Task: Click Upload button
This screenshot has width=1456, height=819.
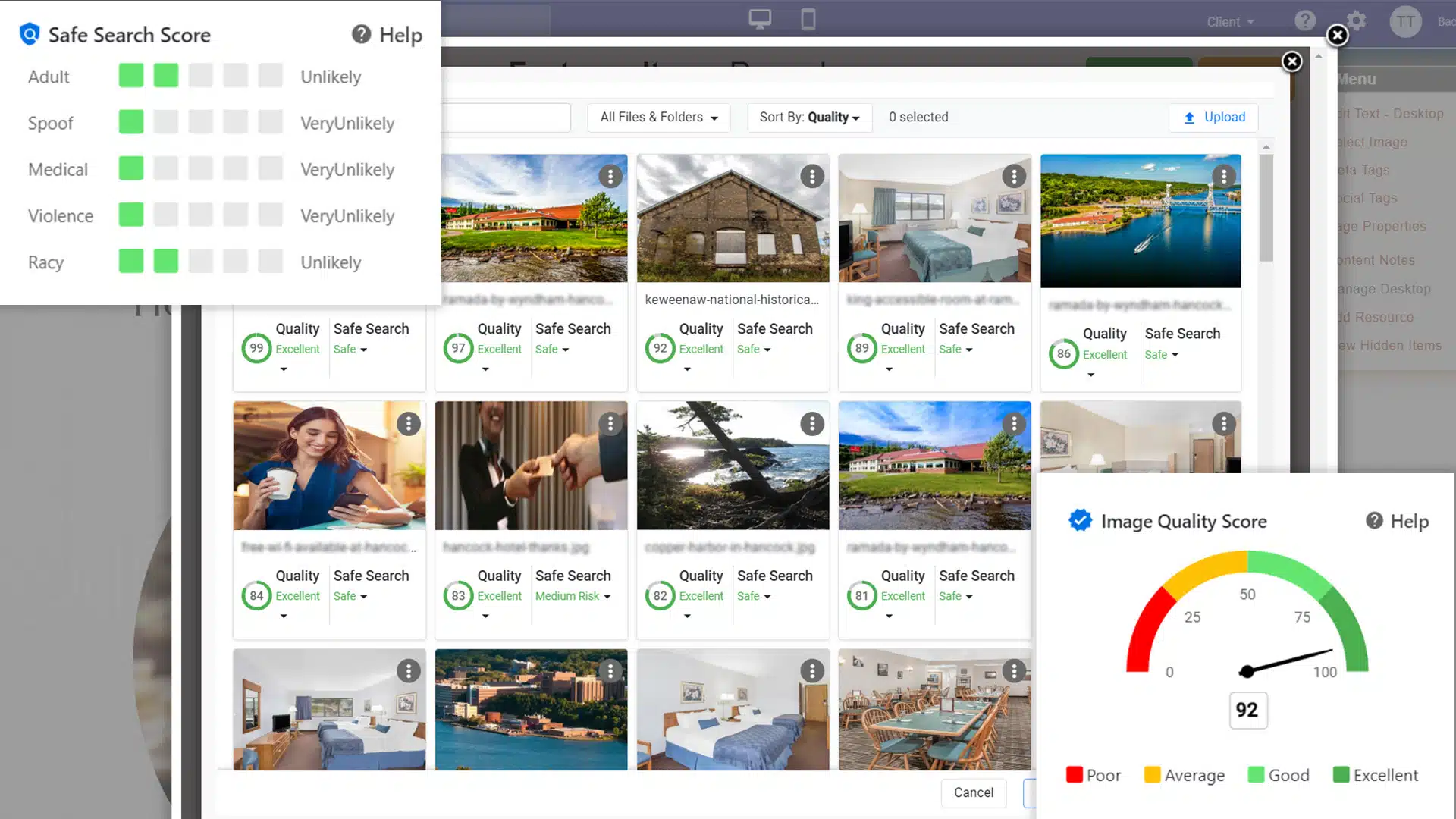Action: [1213, 117]
